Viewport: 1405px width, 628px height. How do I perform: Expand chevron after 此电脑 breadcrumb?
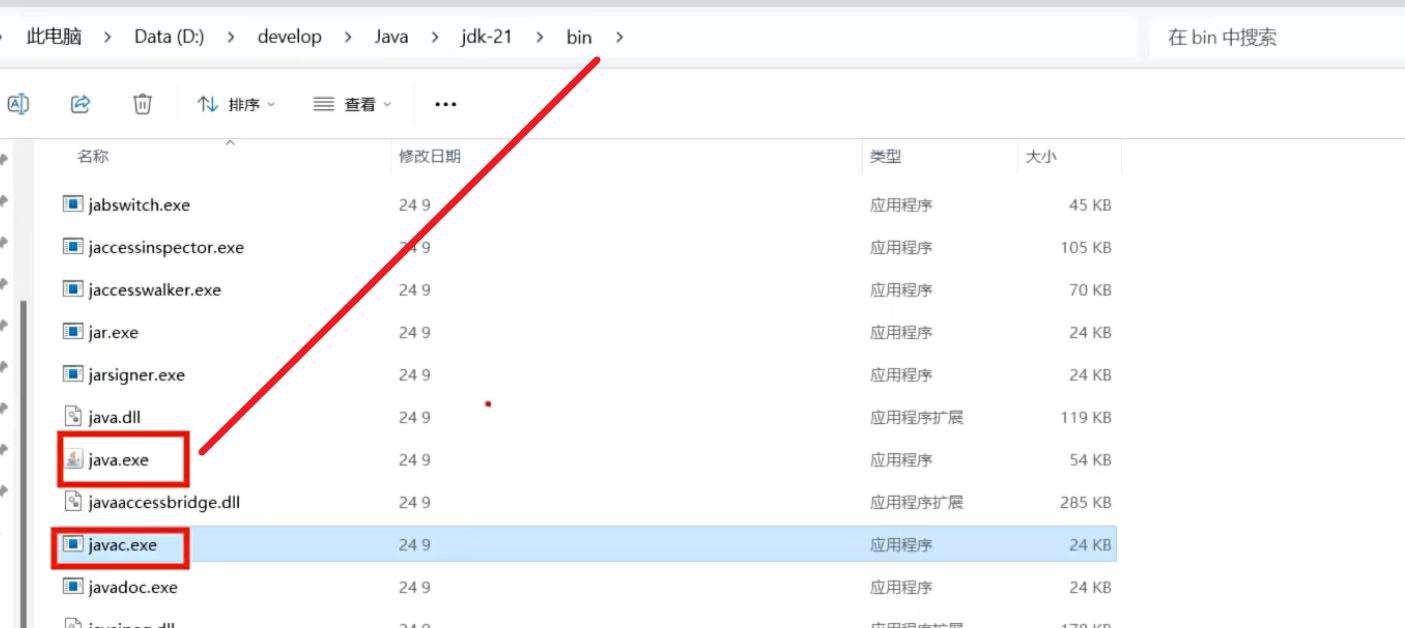(108, 37)
